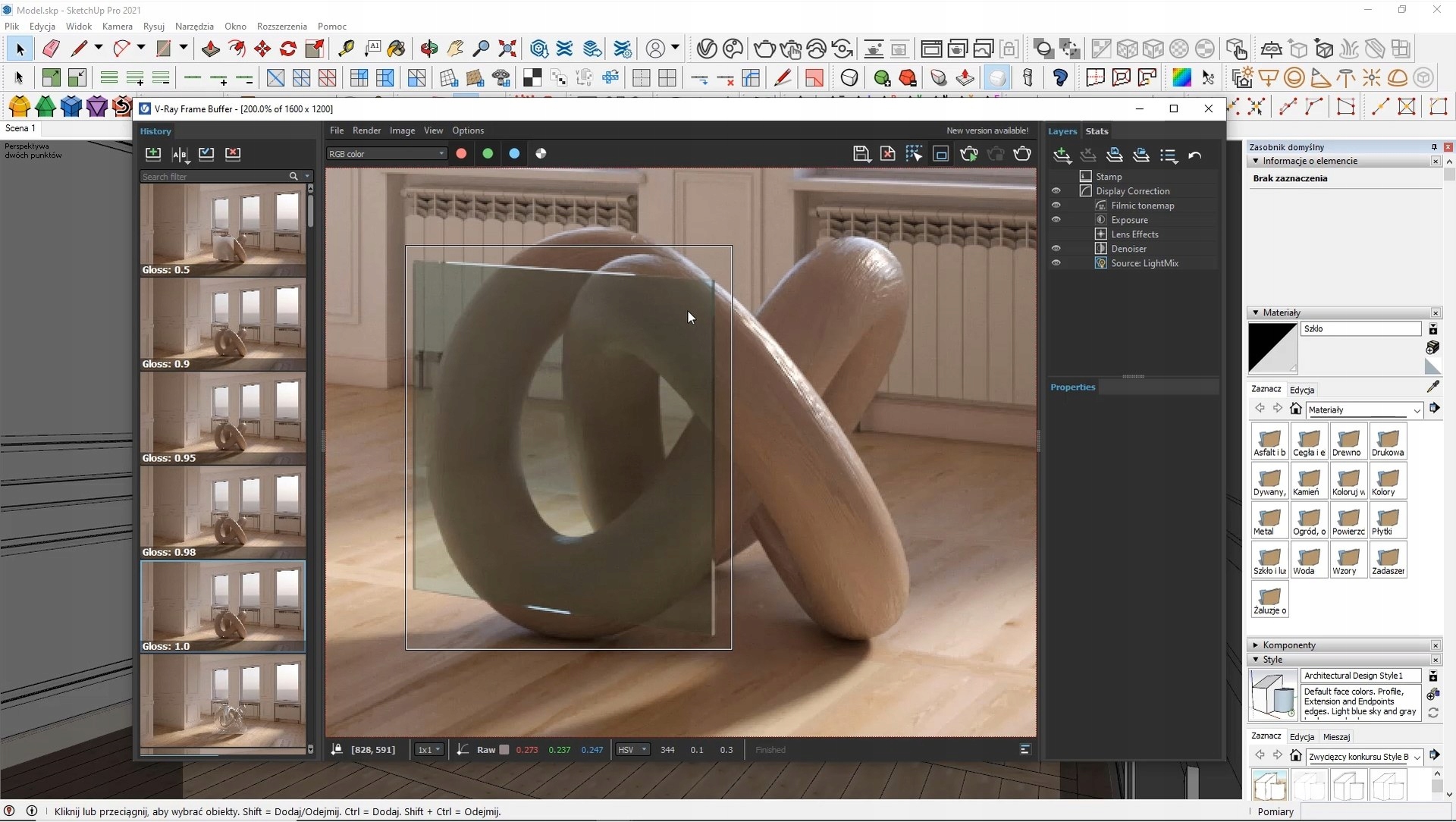Select the Gloss: 0.95 history thumbnail
Viewport: 1456px width, 822px height.
[x=223, y=417]
